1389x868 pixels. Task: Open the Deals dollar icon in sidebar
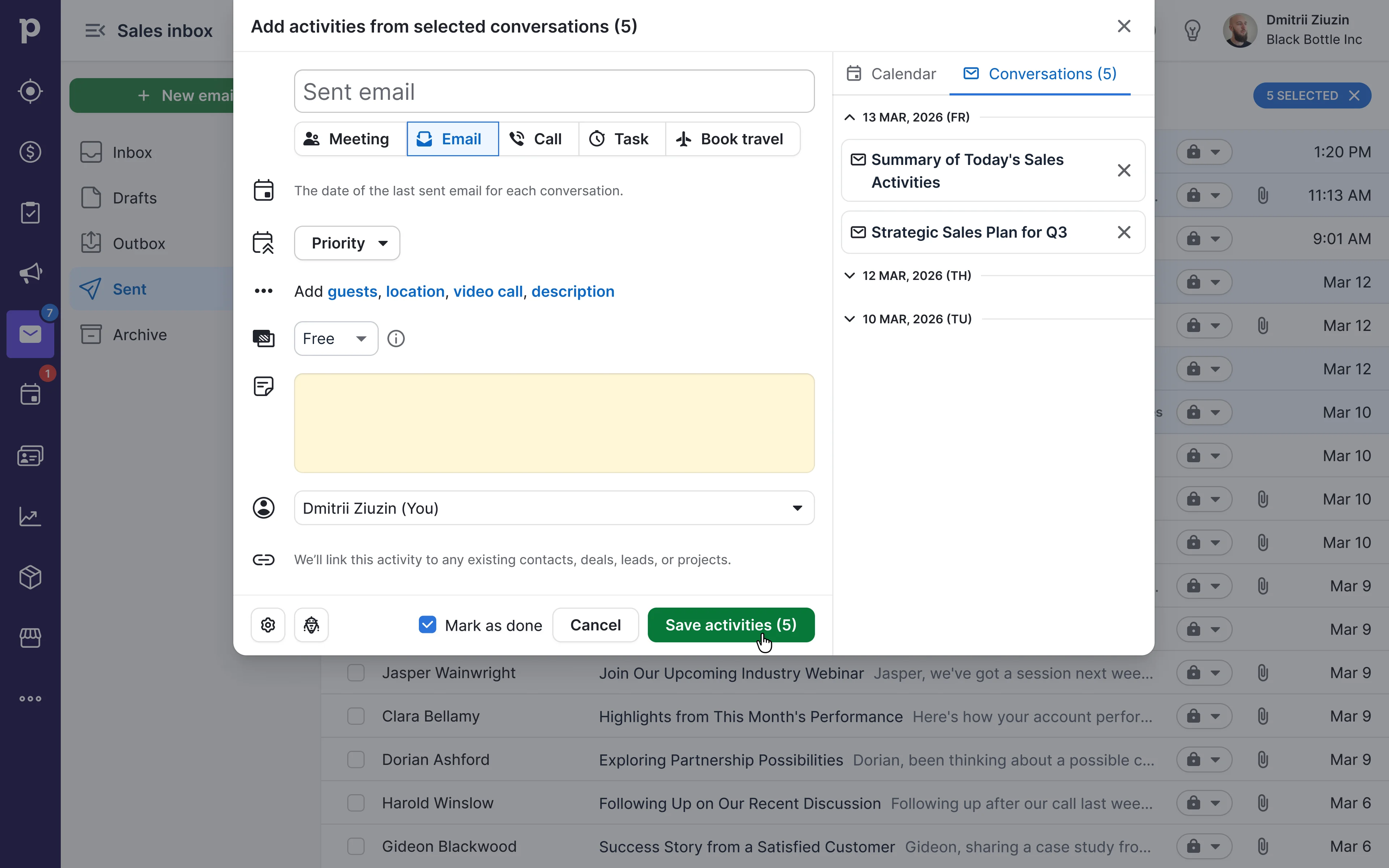coord(30,152)
